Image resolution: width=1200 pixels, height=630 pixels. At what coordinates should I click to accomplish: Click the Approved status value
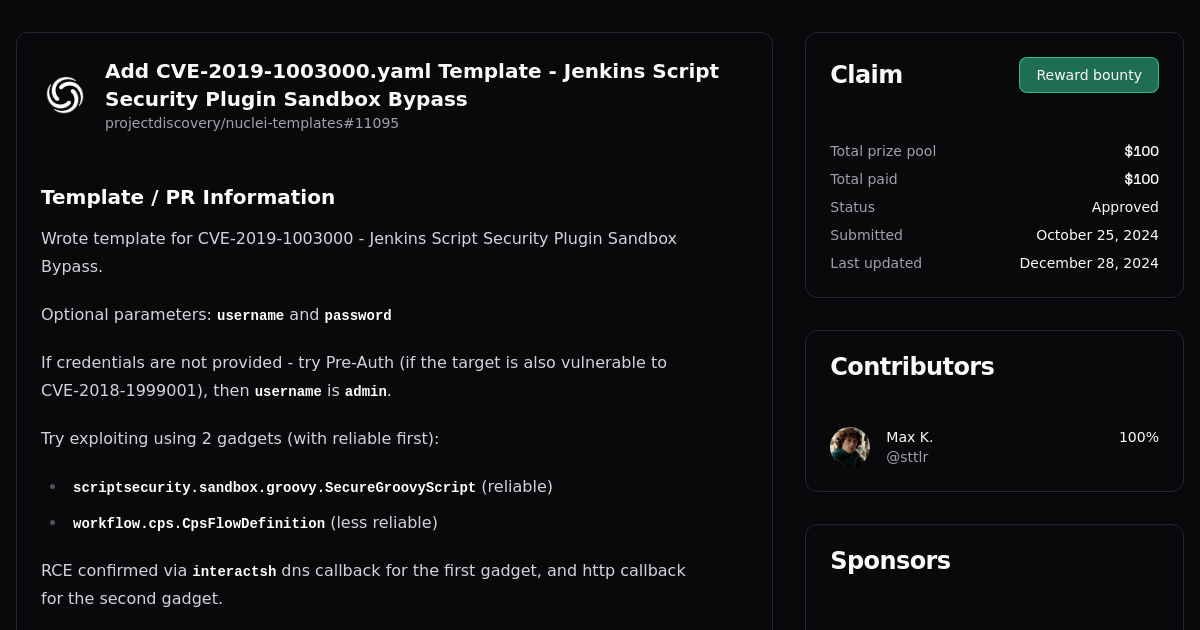[1125, 207]
